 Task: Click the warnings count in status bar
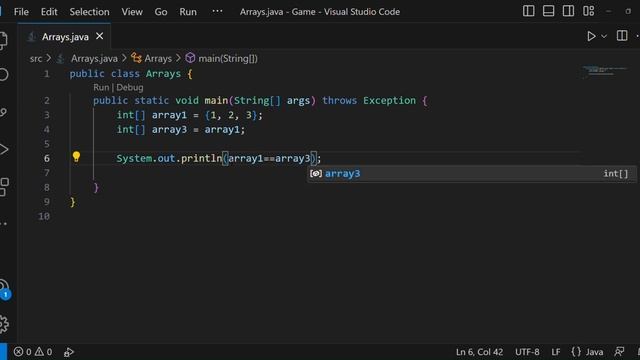tap(43, 351)
